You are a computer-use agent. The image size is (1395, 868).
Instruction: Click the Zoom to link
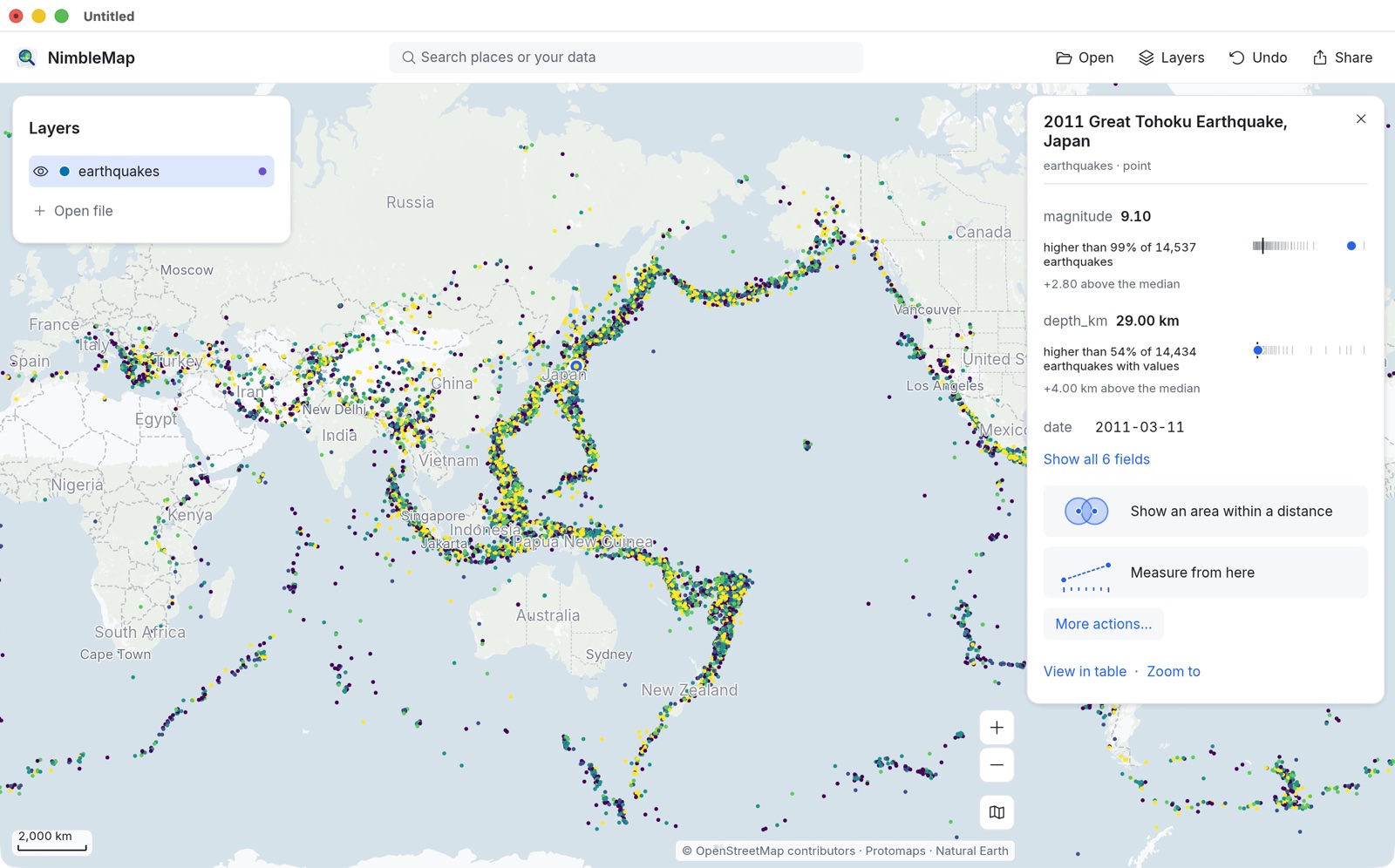coord(1174,671)
